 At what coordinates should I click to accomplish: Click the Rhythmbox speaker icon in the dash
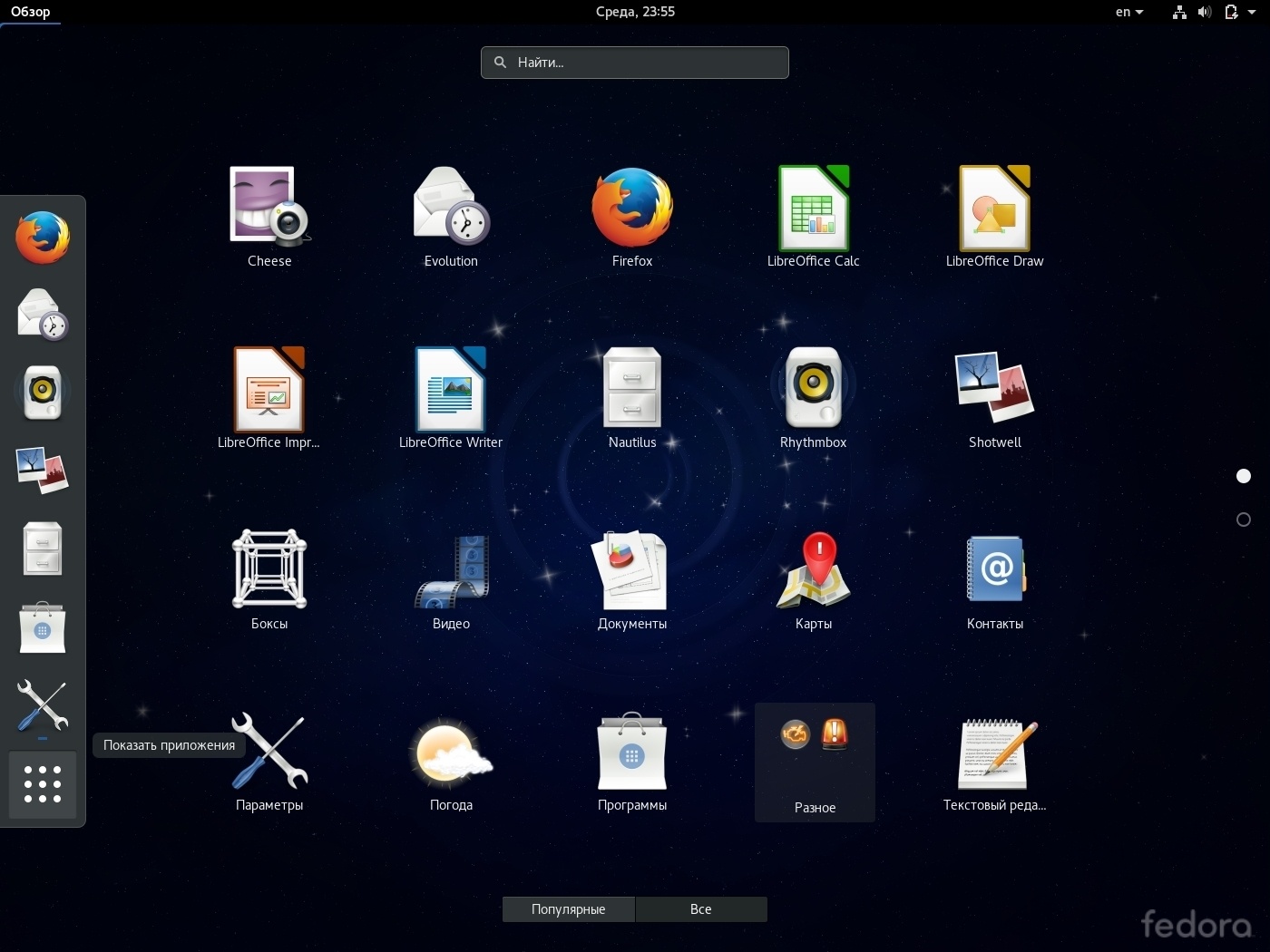43,393
